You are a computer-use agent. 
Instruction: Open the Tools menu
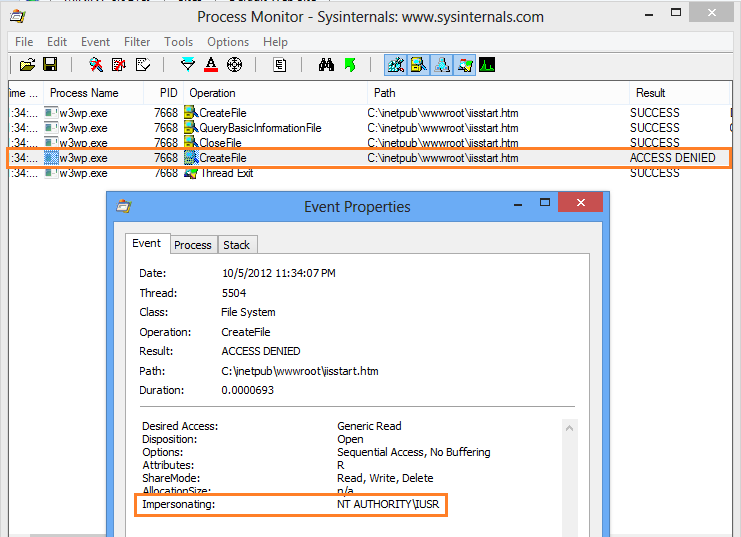click(179, 42)
